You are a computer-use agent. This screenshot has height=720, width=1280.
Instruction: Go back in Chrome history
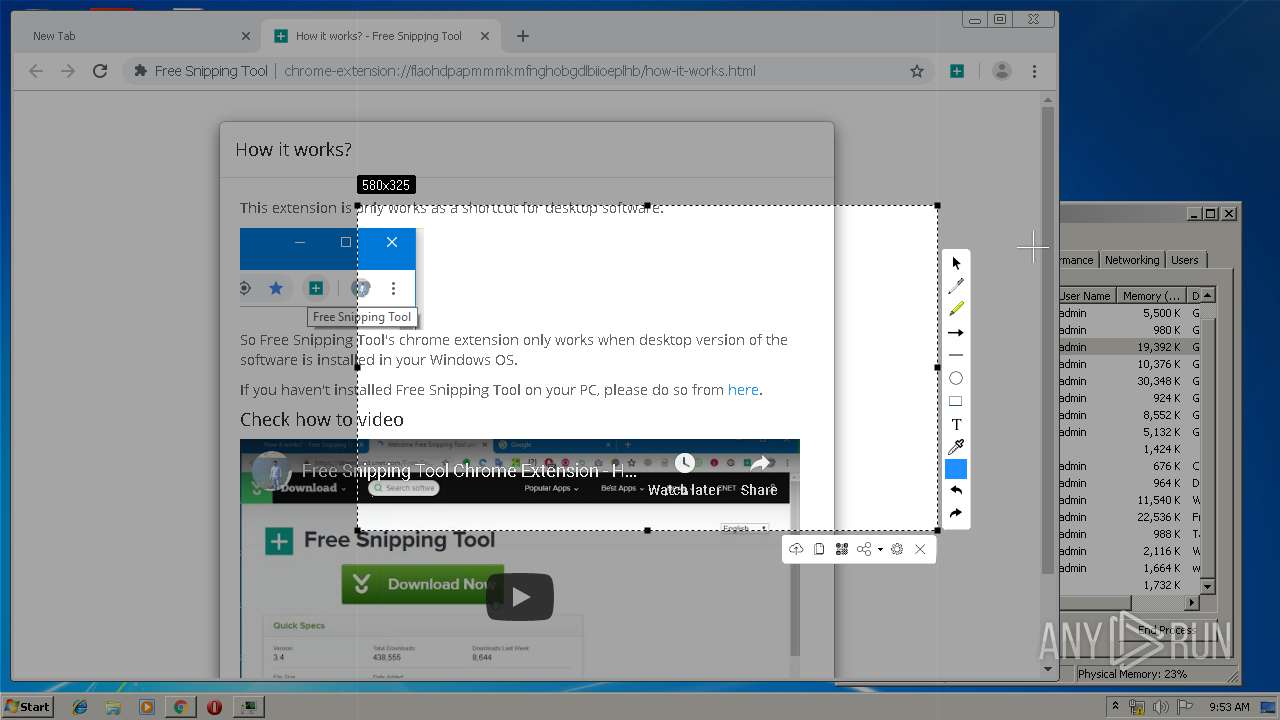36,71
